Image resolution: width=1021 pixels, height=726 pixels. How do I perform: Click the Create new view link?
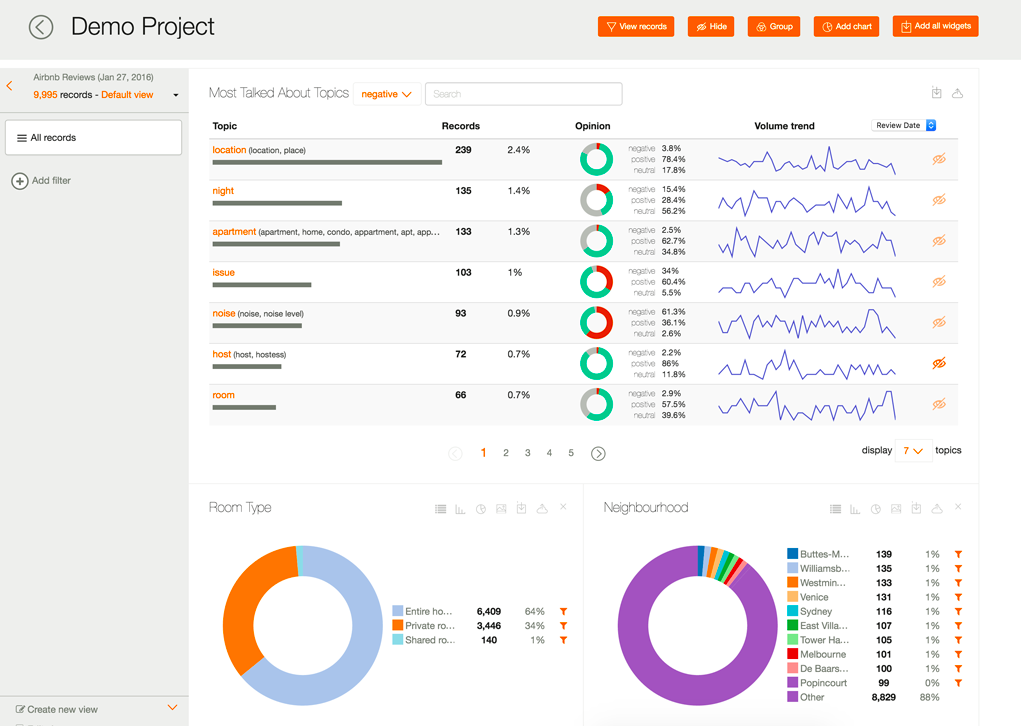pos(63,709)
